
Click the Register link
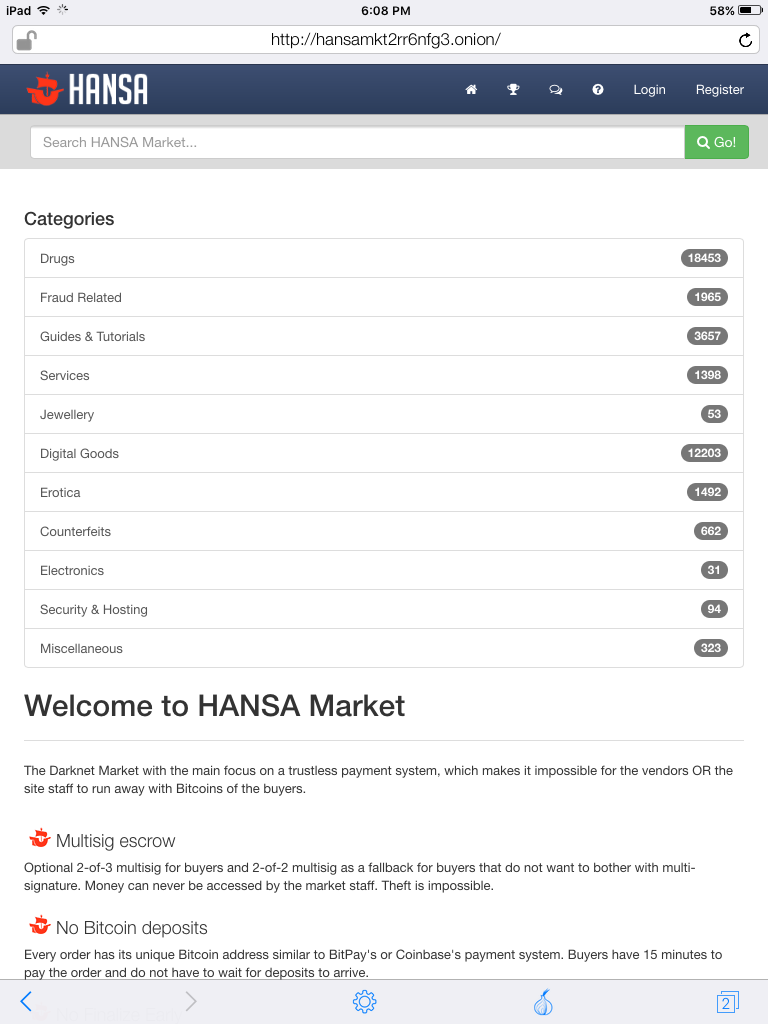coord(720,89)
